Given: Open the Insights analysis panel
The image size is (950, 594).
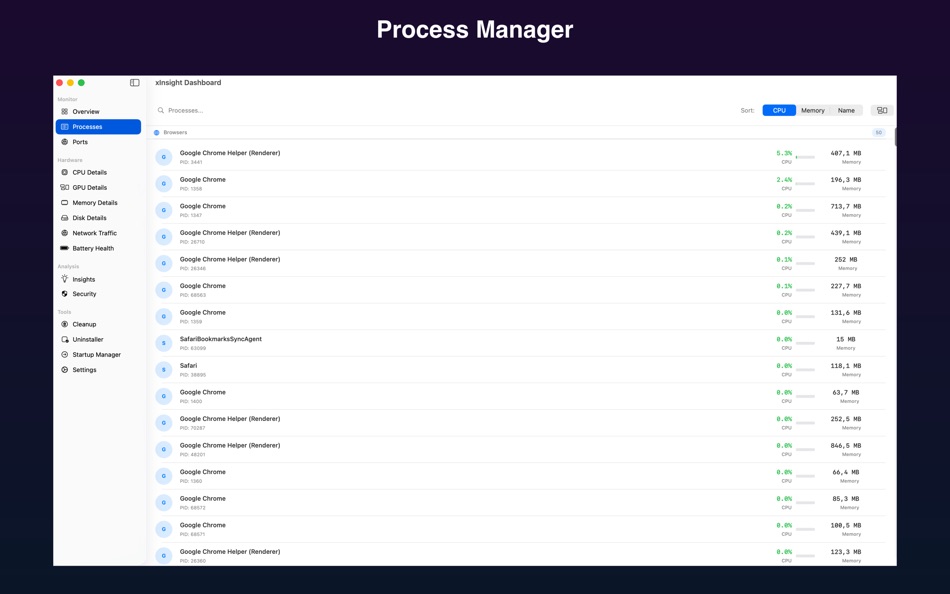Looking at the screenshot, I should coord(86,279).
